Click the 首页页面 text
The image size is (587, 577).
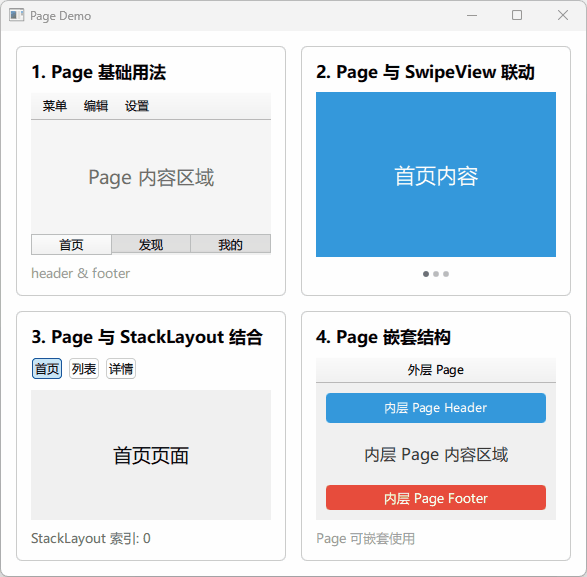[151, 455]
